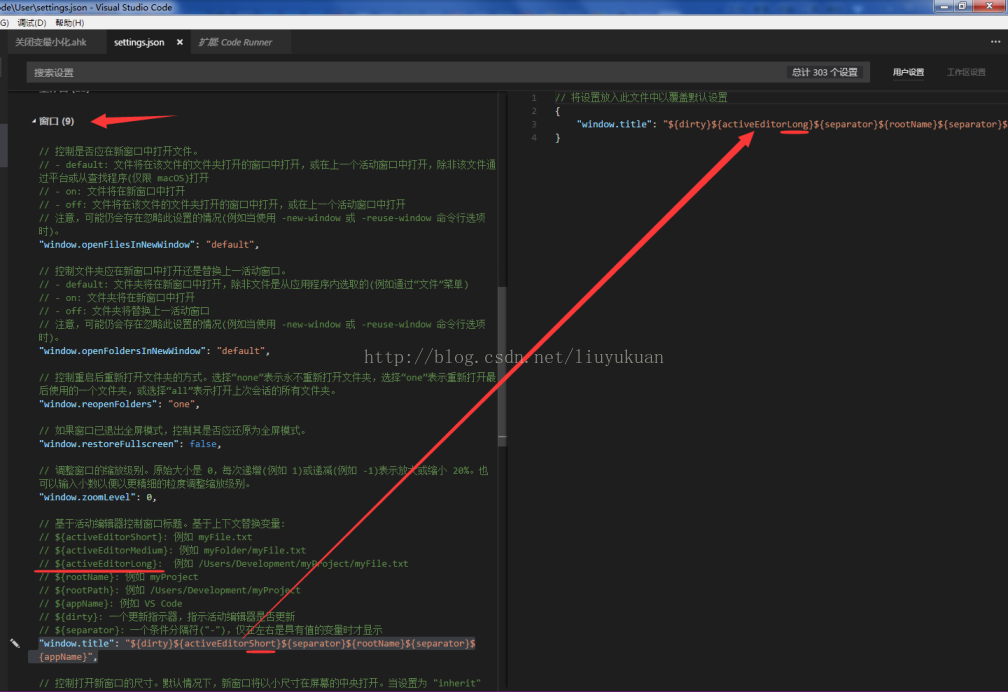The width and height of the screenshot is (1008, 692).
Task: Click the comment on line 1 of user settings
Action: (641, 97)
